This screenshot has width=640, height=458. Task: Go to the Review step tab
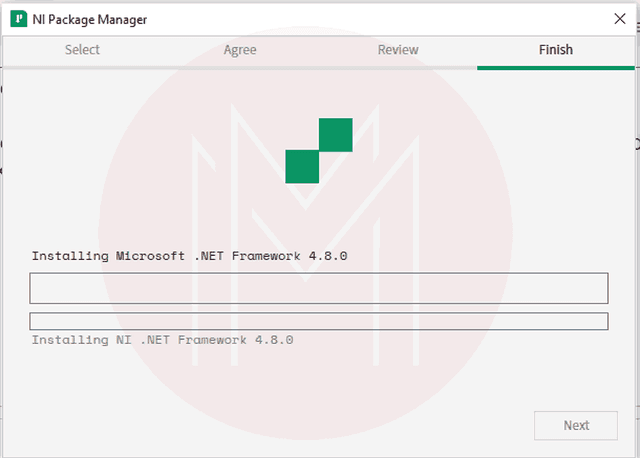coord(398,50)
